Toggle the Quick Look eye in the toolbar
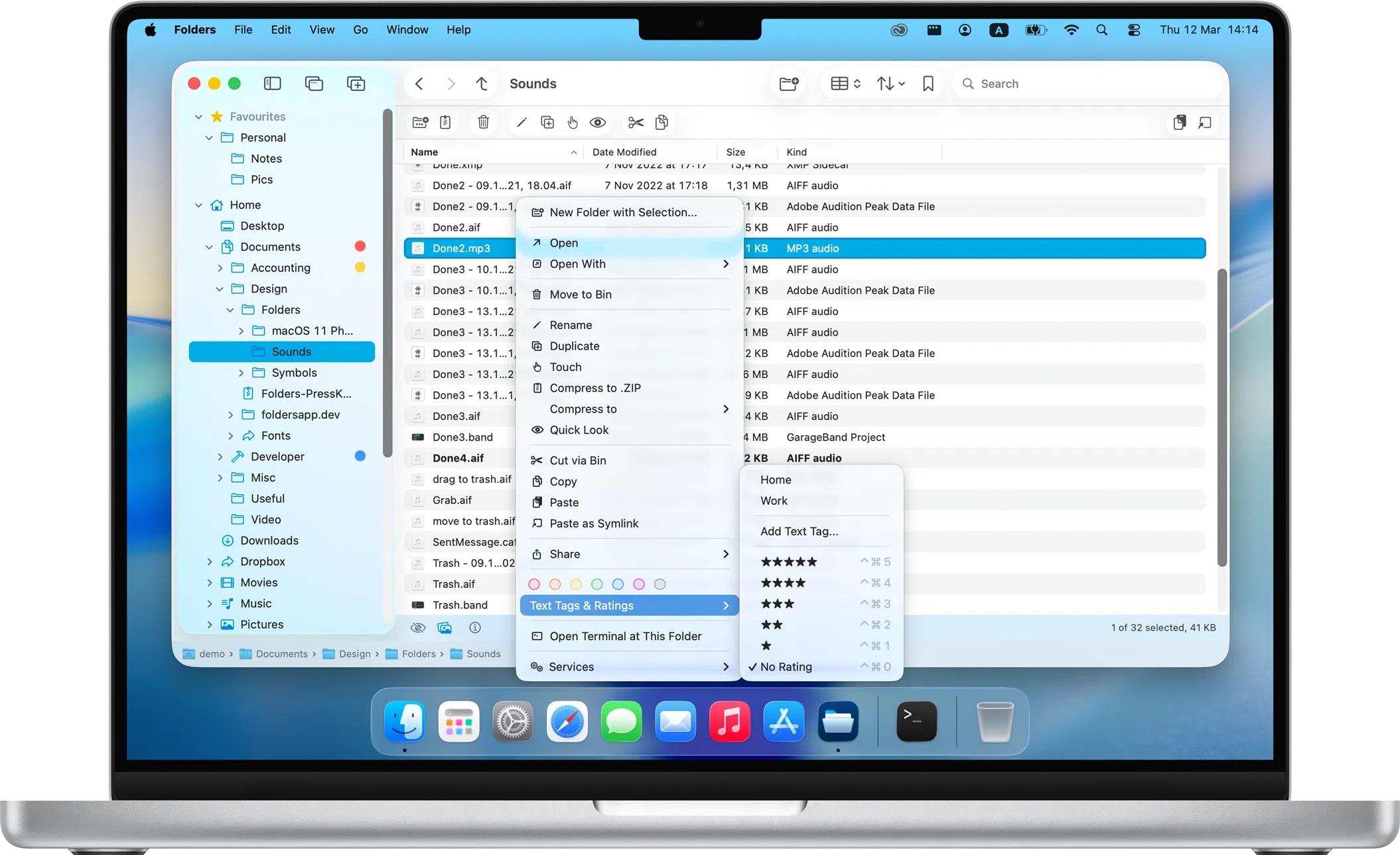This screenshot has width=1400, height=855. 598,122
